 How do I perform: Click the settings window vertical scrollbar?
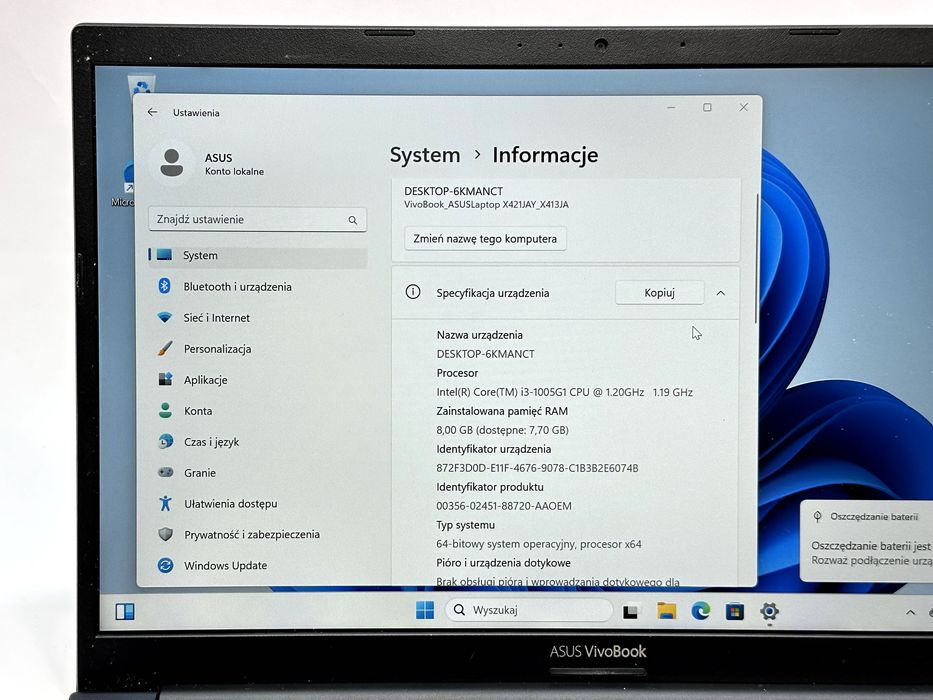[756, 259]
